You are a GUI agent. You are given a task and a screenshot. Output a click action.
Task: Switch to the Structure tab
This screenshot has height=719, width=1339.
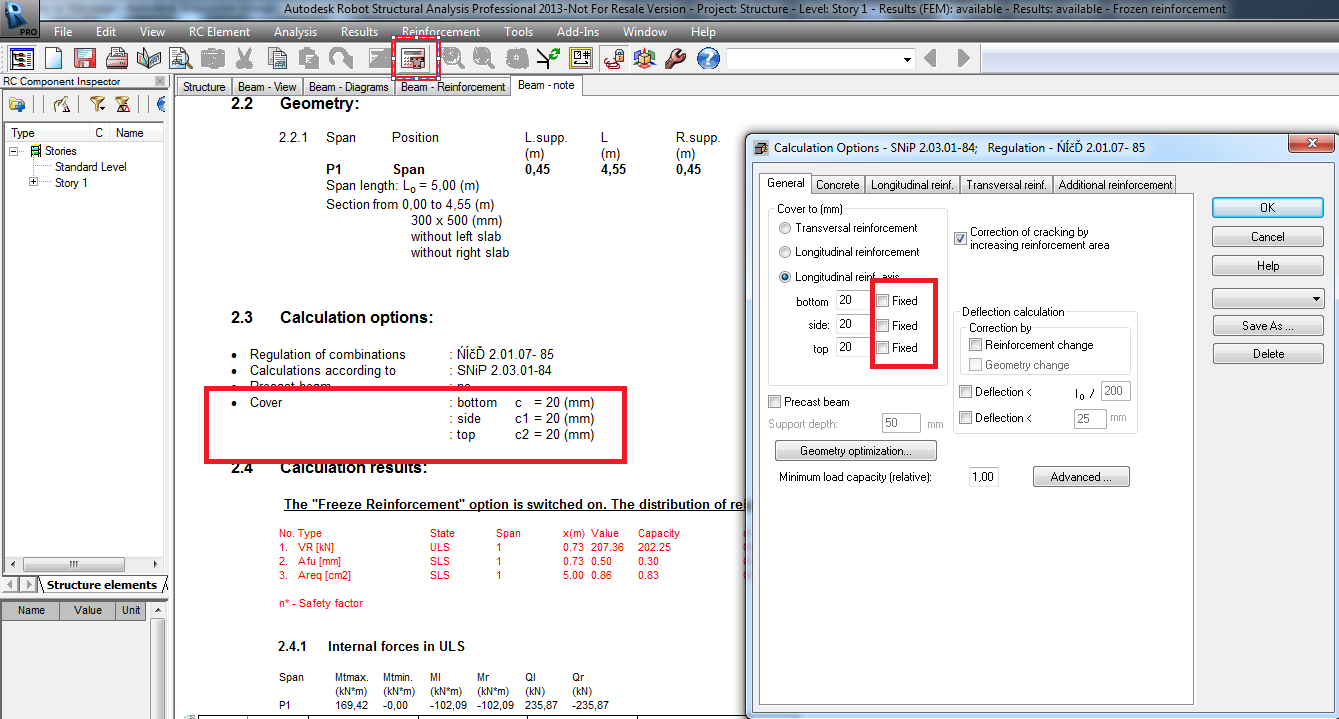click(204, 87)
